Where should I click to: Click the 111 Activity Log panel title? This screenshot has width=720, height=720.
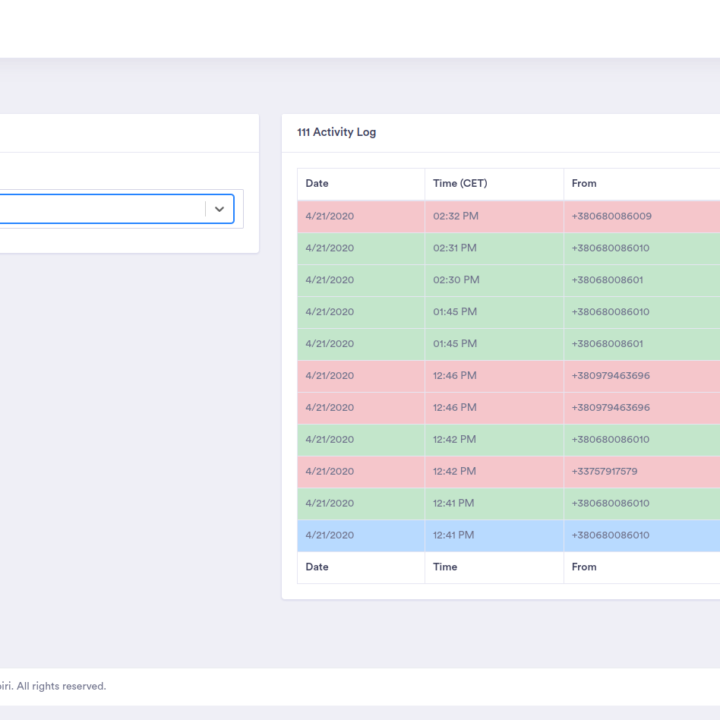(337, 132)
